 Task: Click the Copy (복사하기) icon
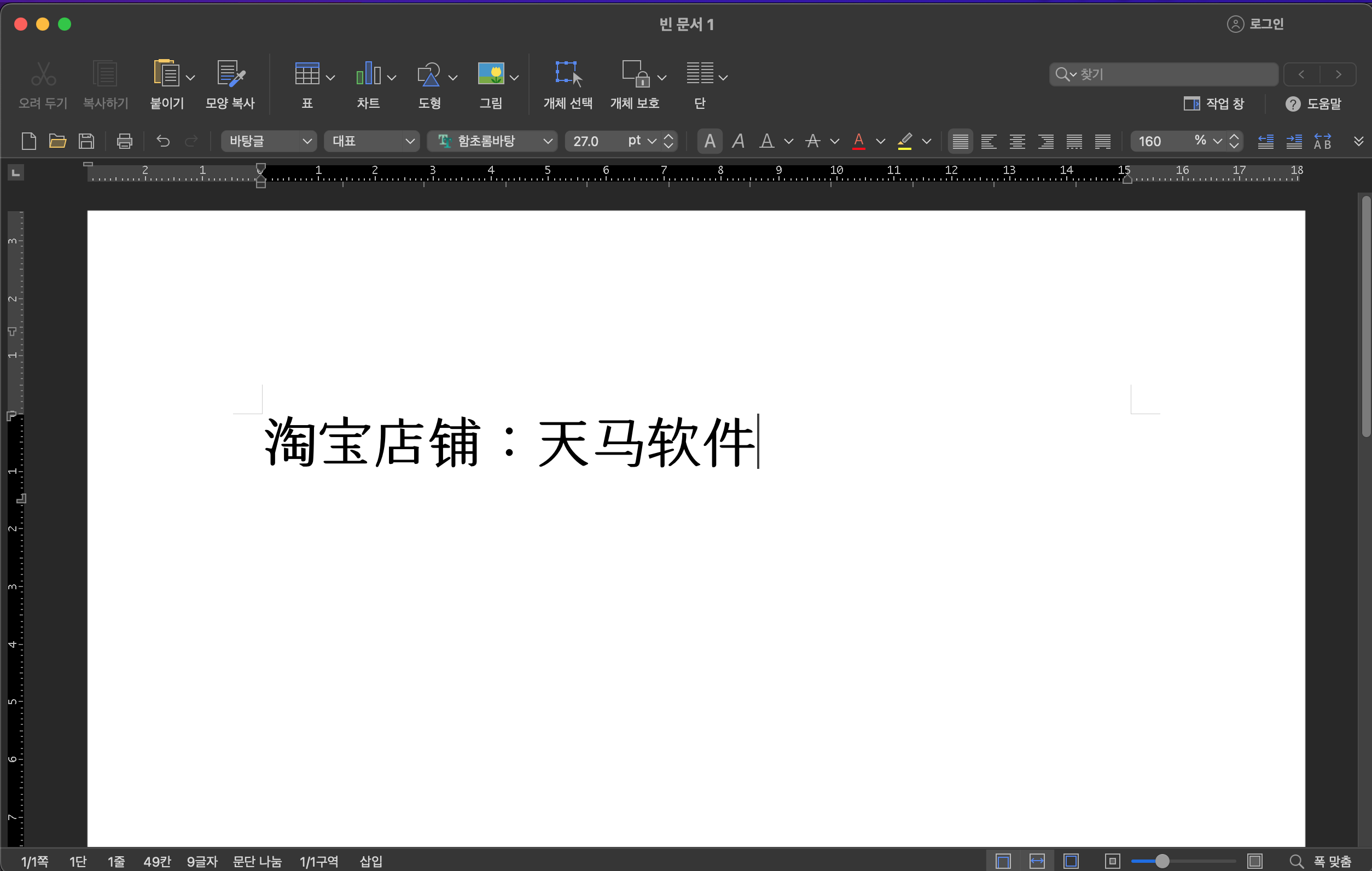click(x=106, y=74)
